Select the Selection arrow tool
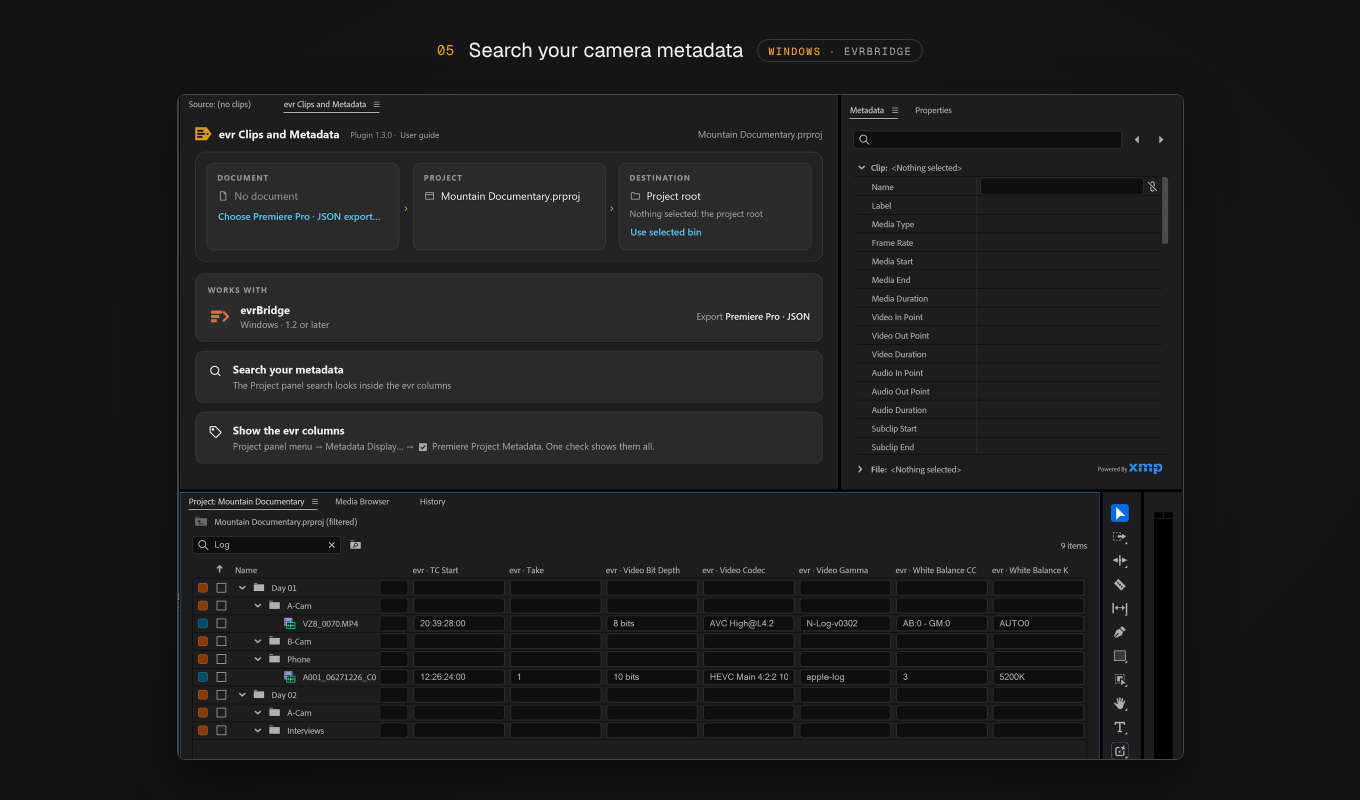 coord(1120,513)
